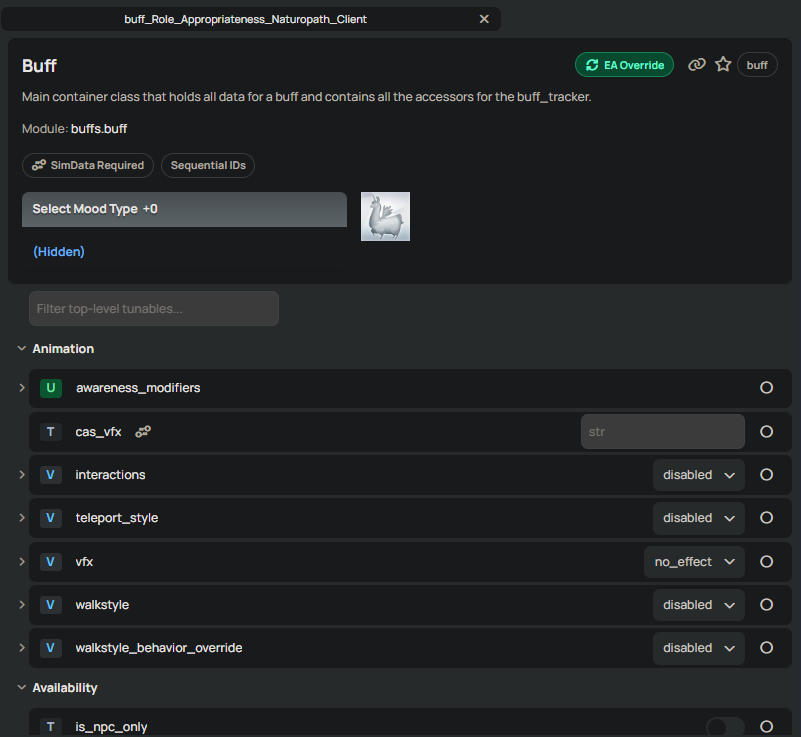The height and width of the screenshot is (737, 801).
Task: Open the vfx no_effect dropdown
Action: (694, 562)
